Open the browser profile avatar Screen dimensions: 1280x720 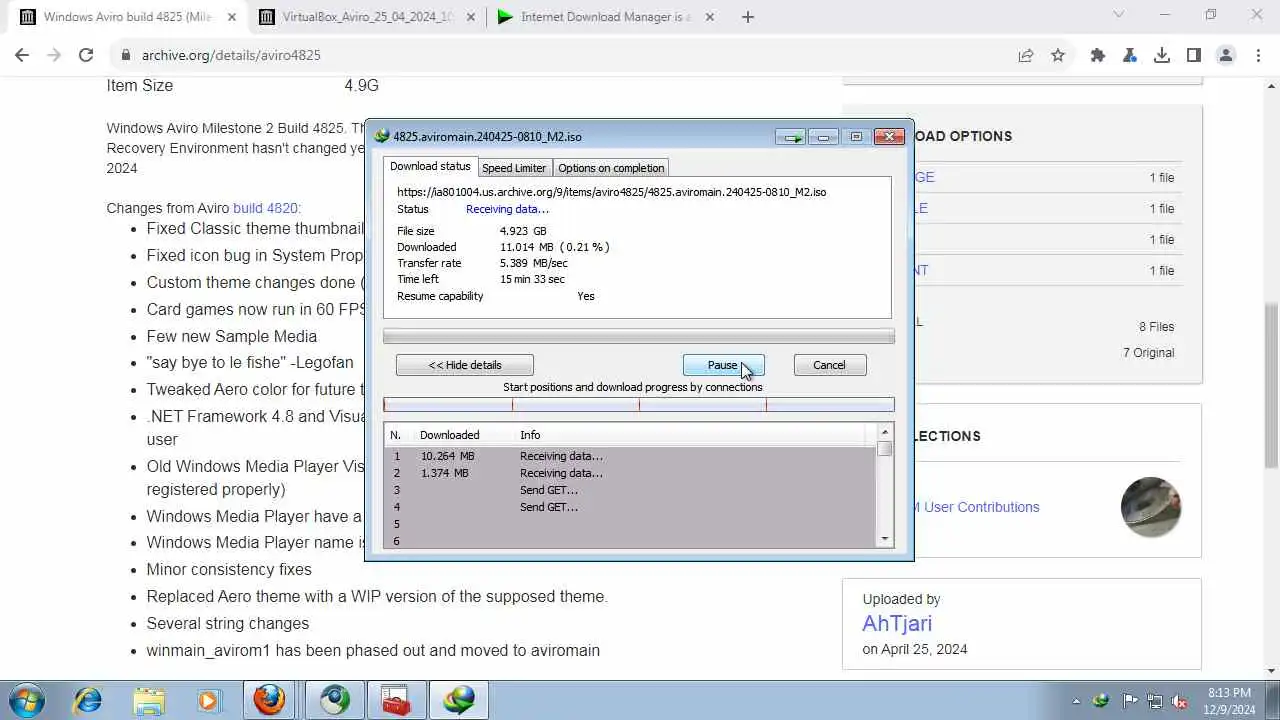[1226, 56]
